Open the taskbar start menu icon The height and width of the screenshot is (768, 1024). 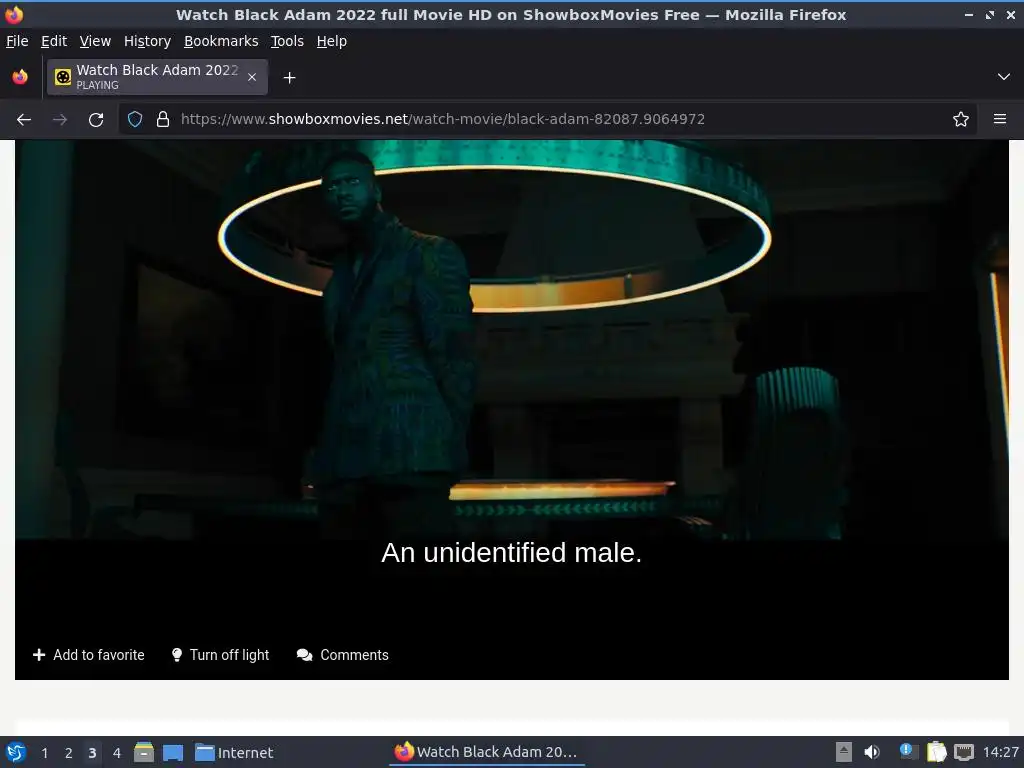pos(16,753)
